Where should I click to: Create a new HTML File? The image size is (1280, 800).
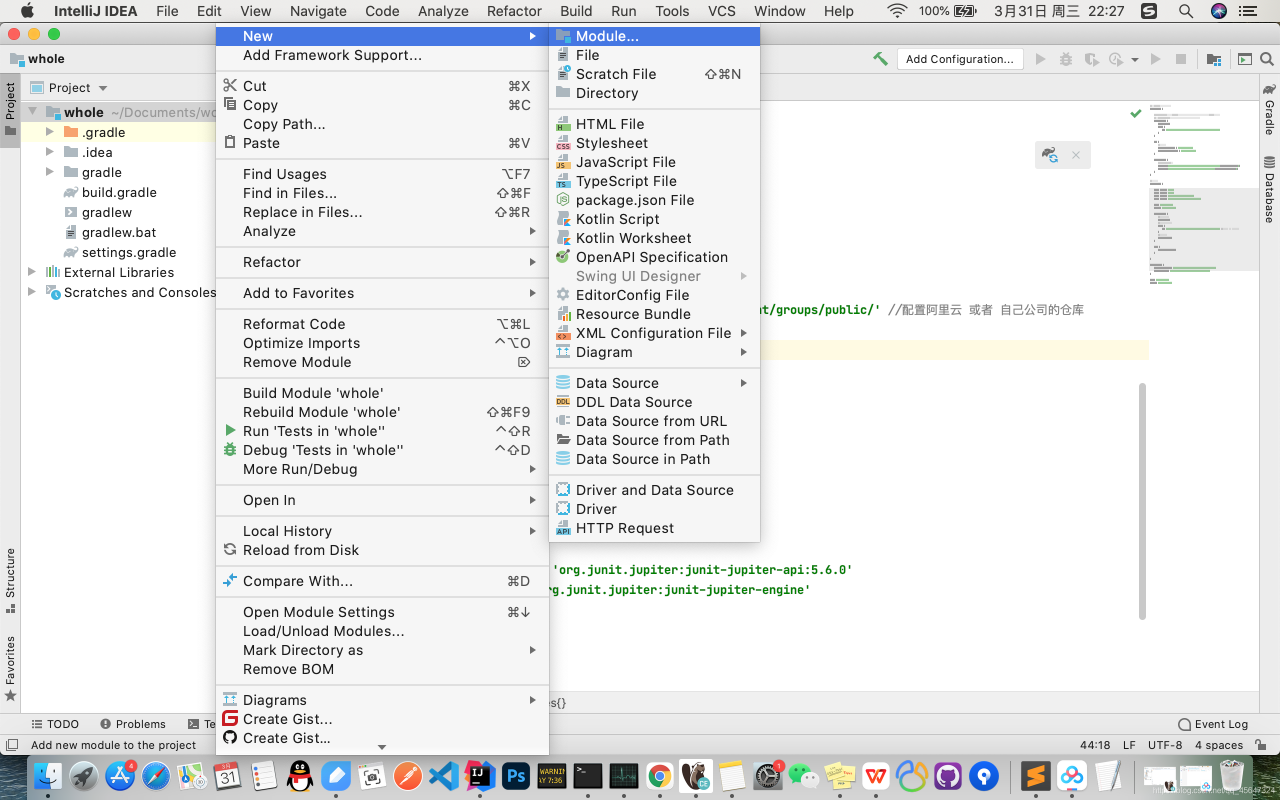pyautogui.click(x=655, y=124)
